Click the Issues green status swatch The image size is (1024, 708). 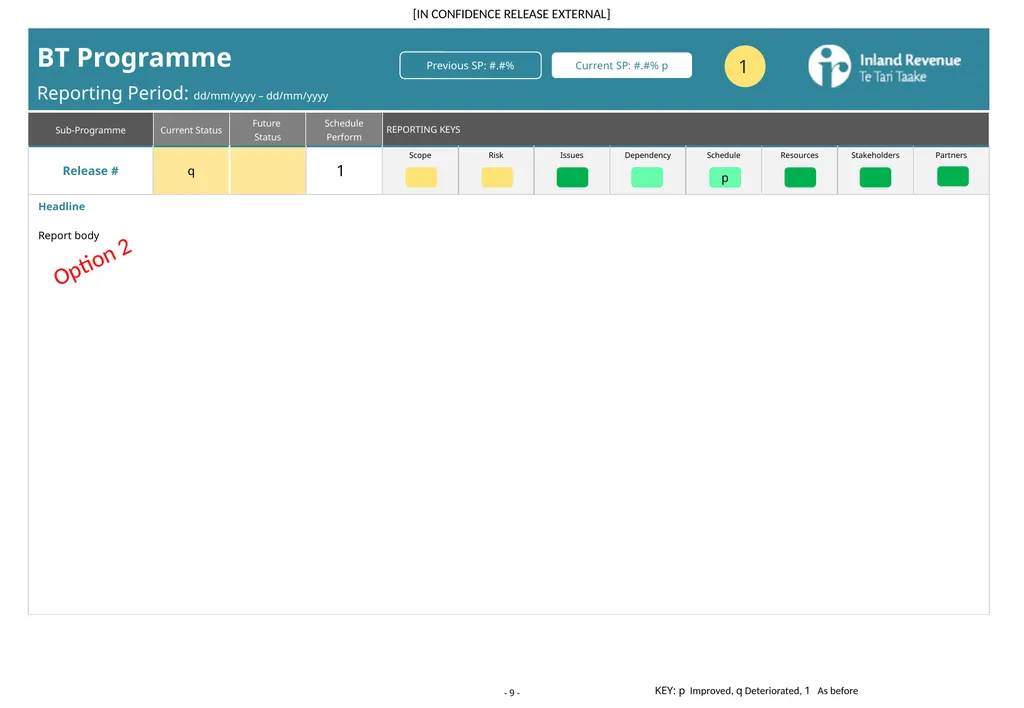pos(572,178)
